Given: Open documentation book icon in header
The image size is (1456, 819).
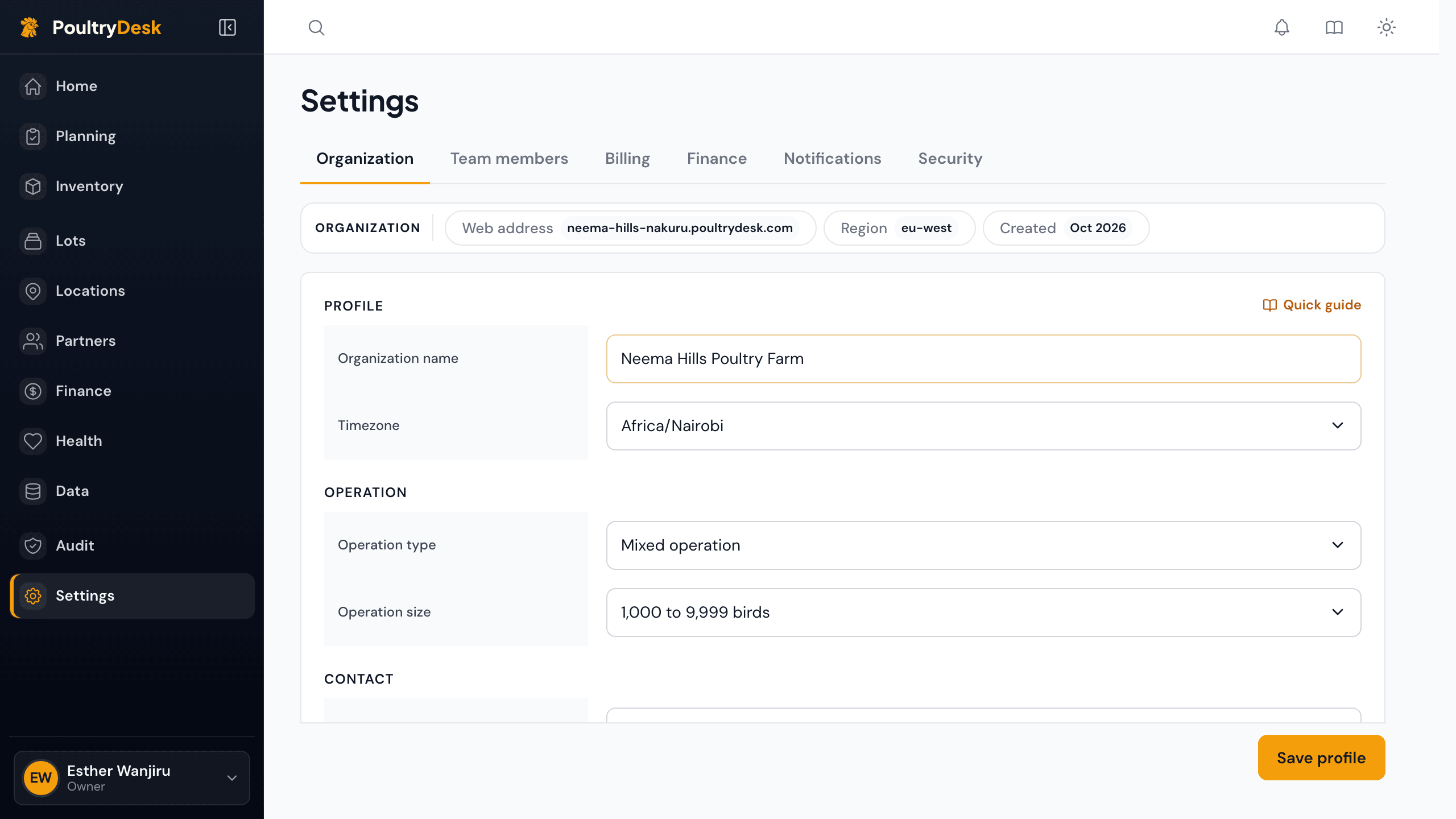Looking at the screenshot, I should (x=1334, y=27).
